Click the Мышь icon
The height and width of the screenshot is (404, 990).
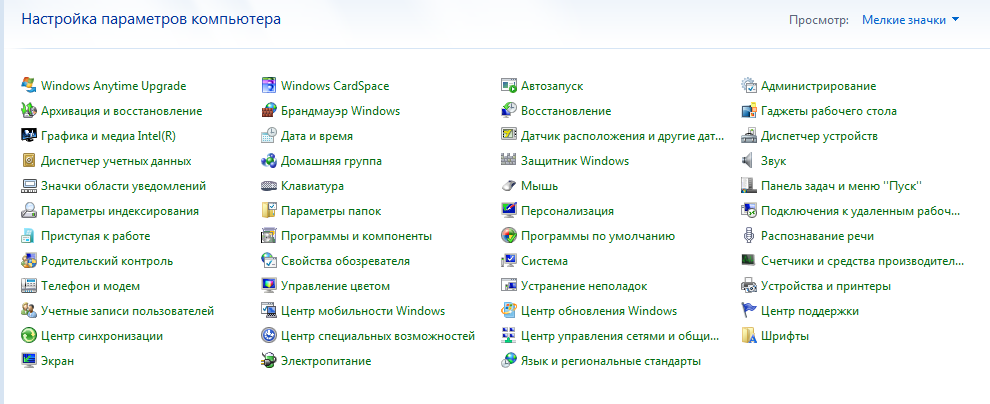pyautogui.click(x=509, y=186)
